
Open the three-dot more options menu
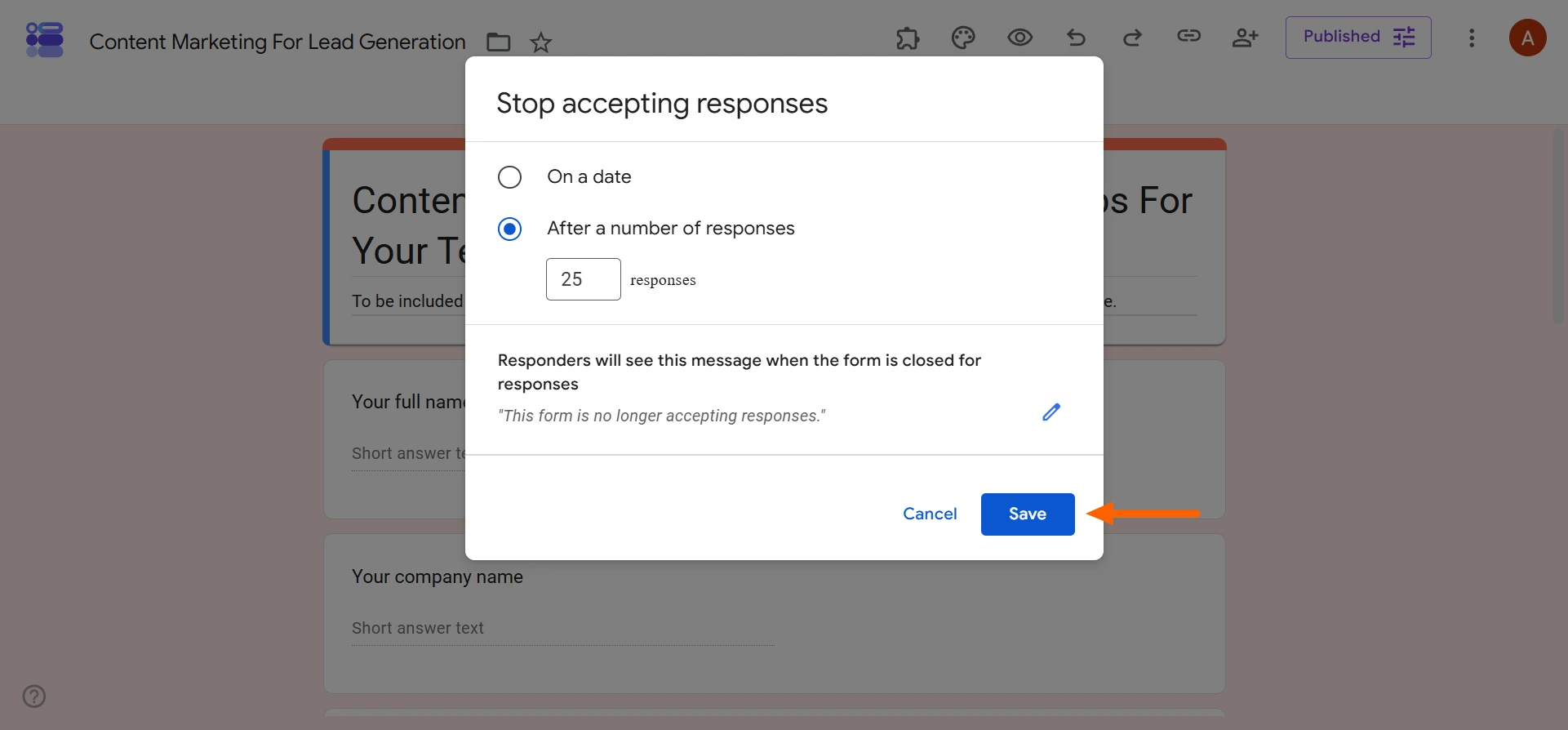pos(1472,38)
